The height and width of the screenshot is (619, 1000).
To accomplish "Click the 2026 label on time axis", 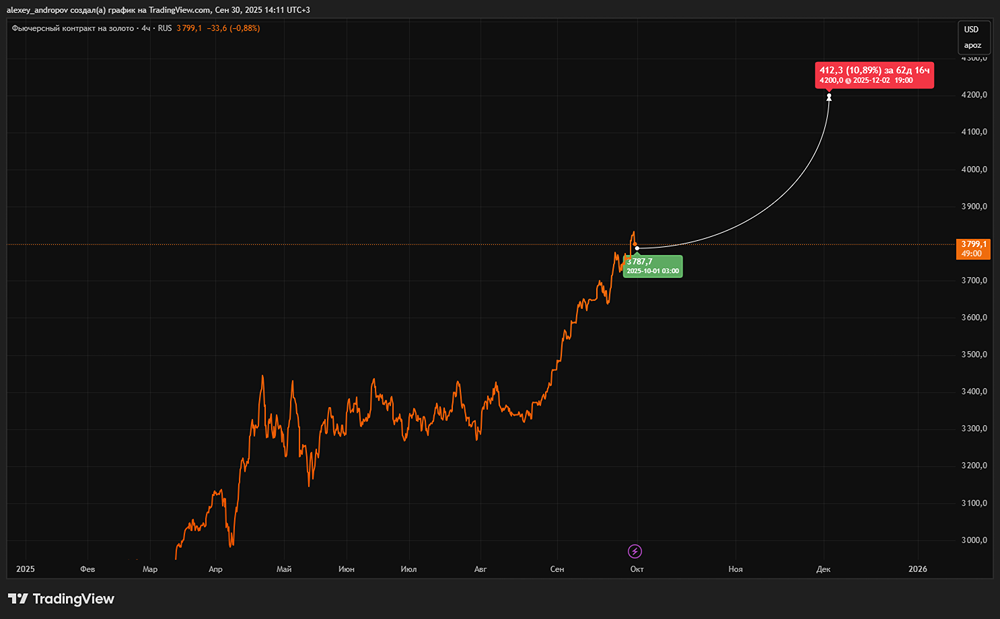I will coord(918,569).
